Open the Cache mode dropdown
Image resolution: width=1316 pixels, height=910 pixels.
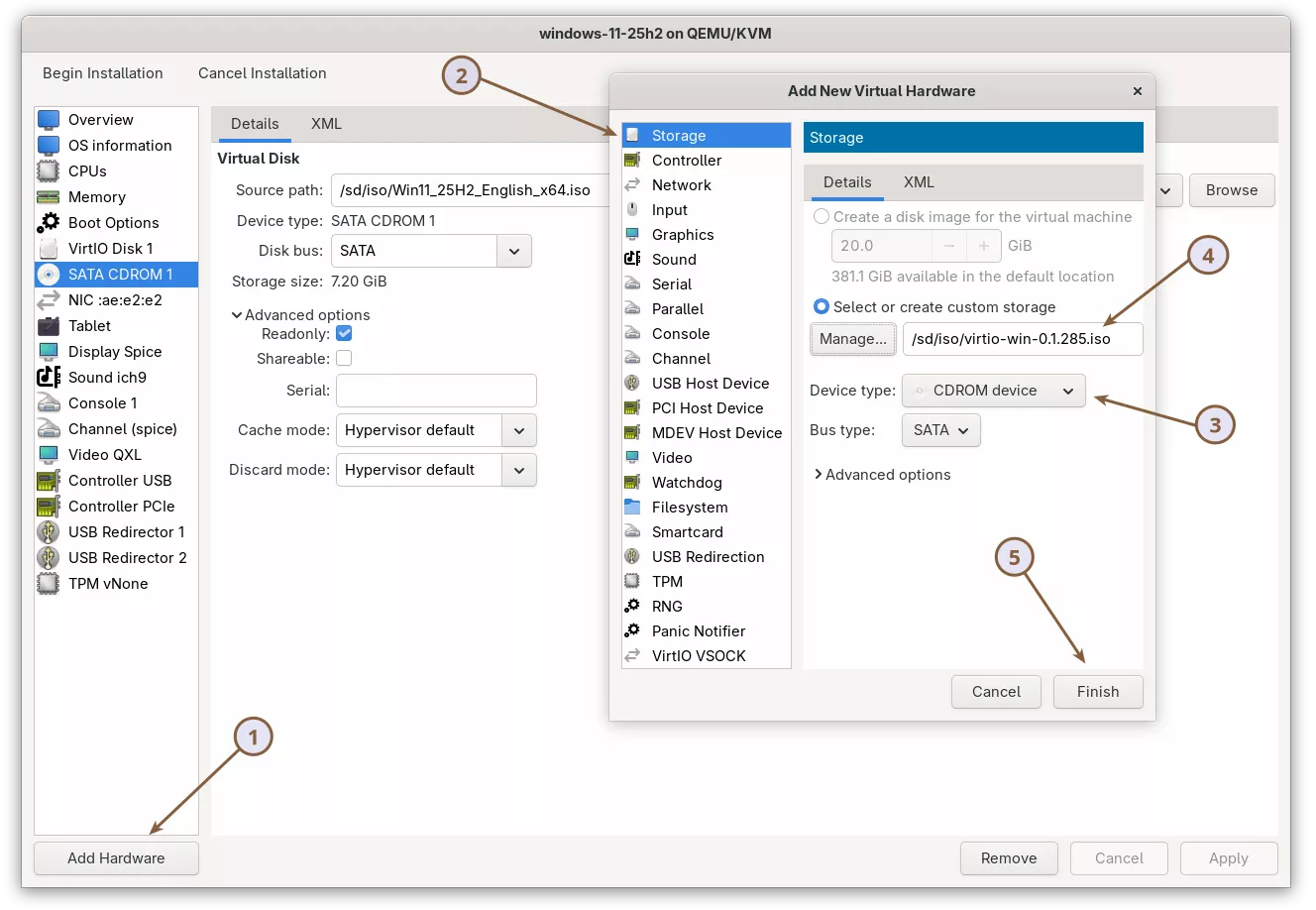tap(436, 430)
